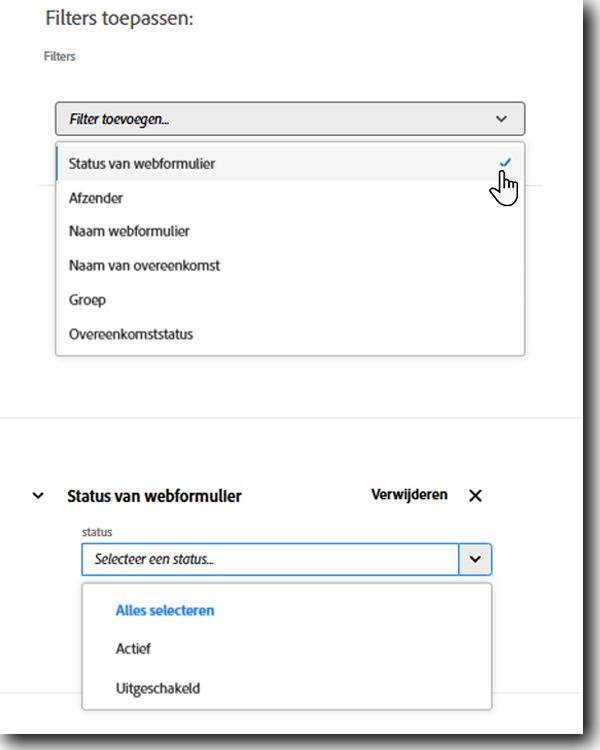Select Overeenkomststatus filter option
Viewport: 600px width, 750px height.
pos(290,334)
